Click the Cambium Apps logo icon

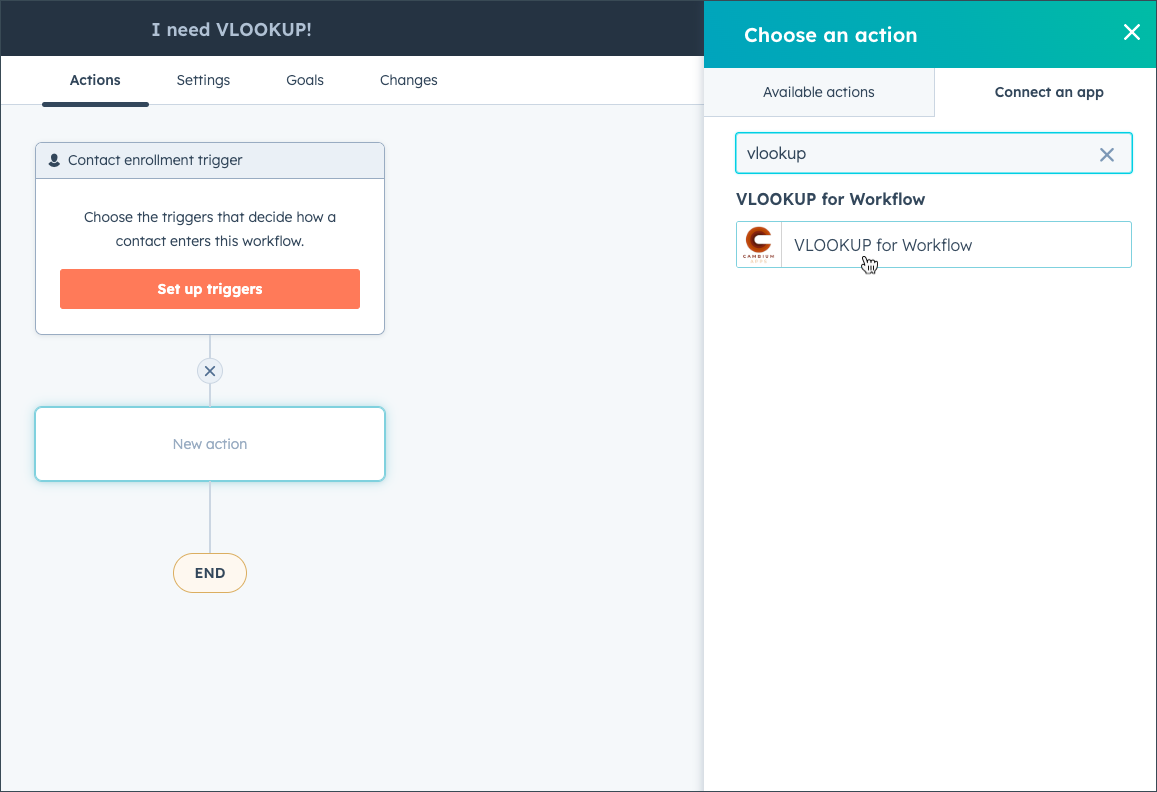click(x=759, y=244)
